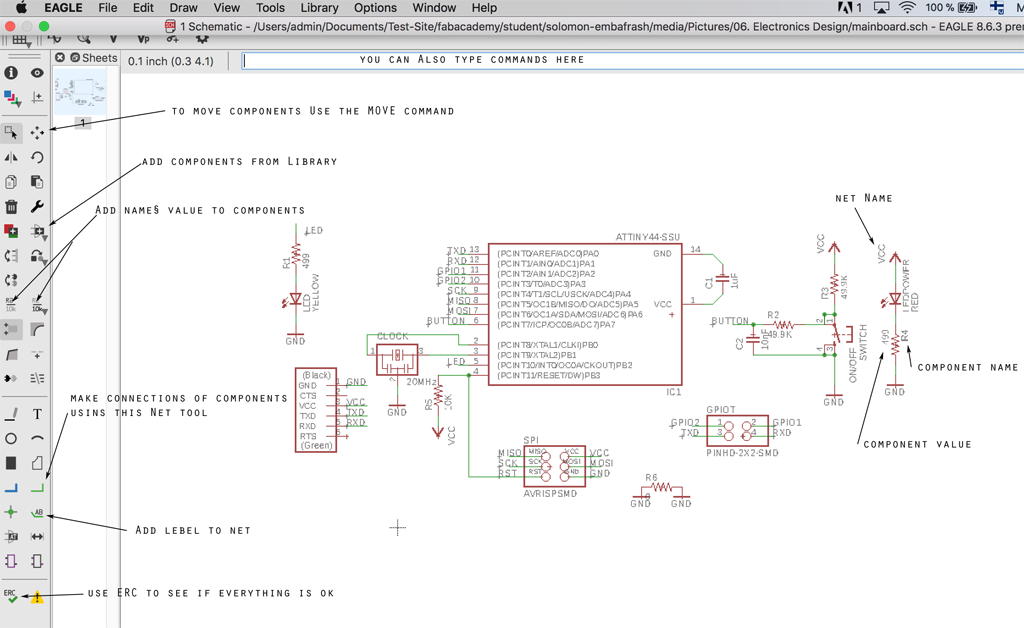Close the Sheets panel
The image size is (1024, 628).
pyautogui.click(x=60, y=57)
